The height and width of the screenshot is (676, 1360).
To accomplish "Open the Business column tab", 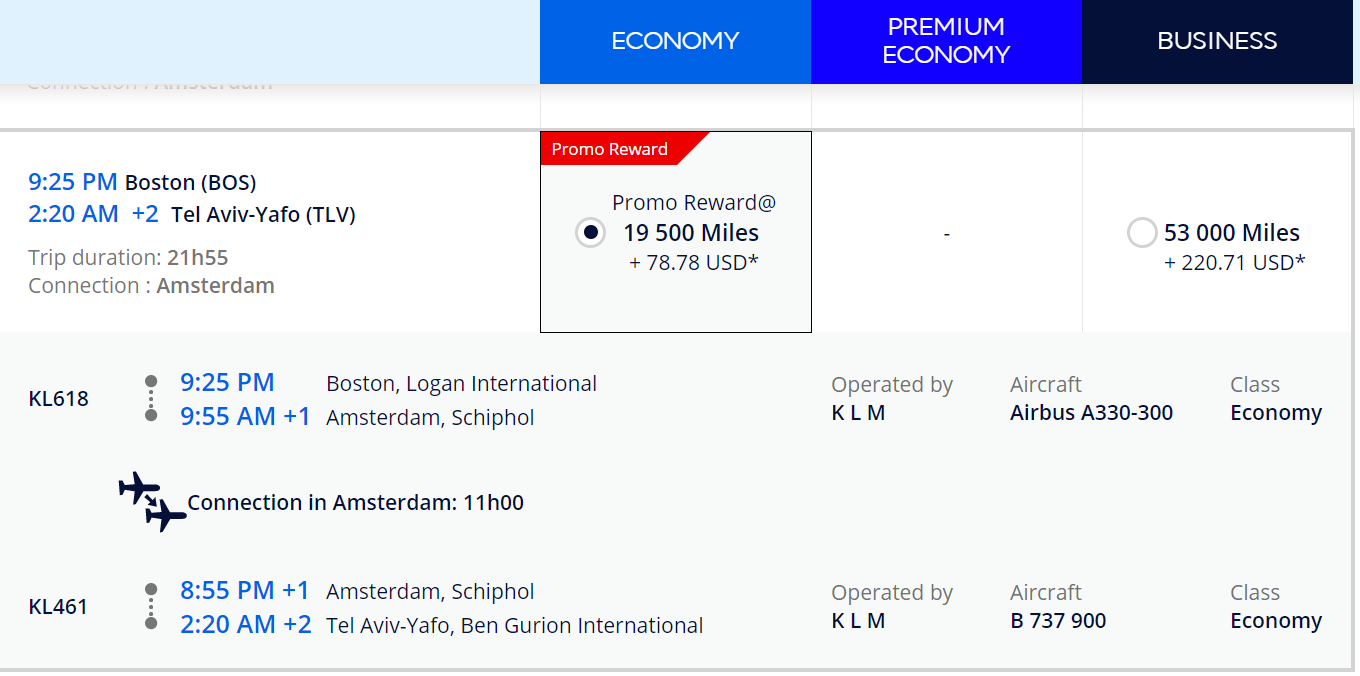I will [1217, 42].
